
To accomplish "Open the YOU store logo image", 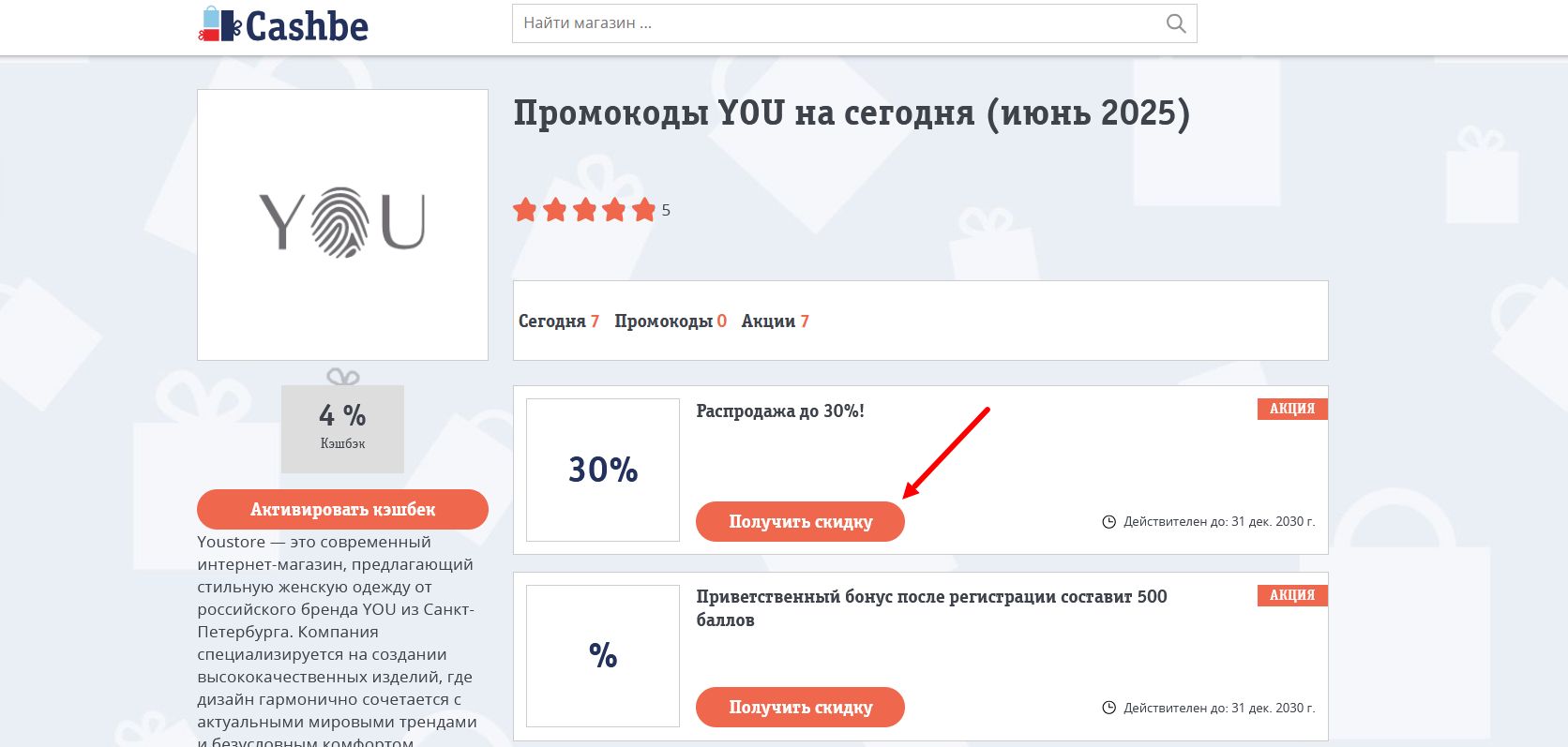I will coord(342,224).
